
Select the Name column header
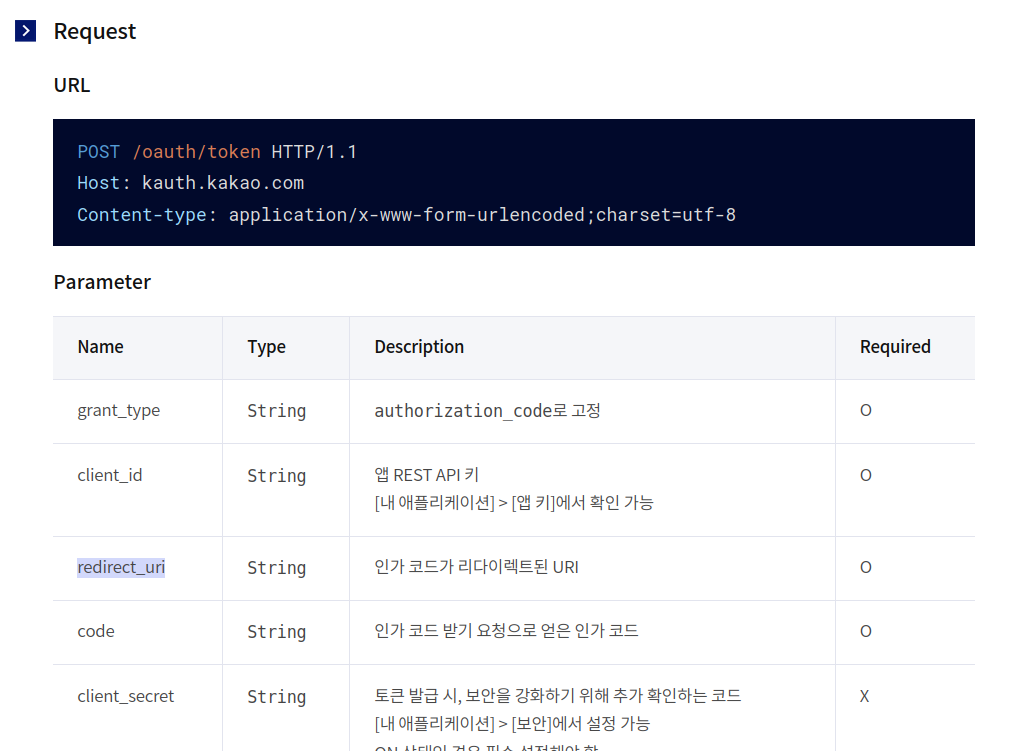click(100, 347)
